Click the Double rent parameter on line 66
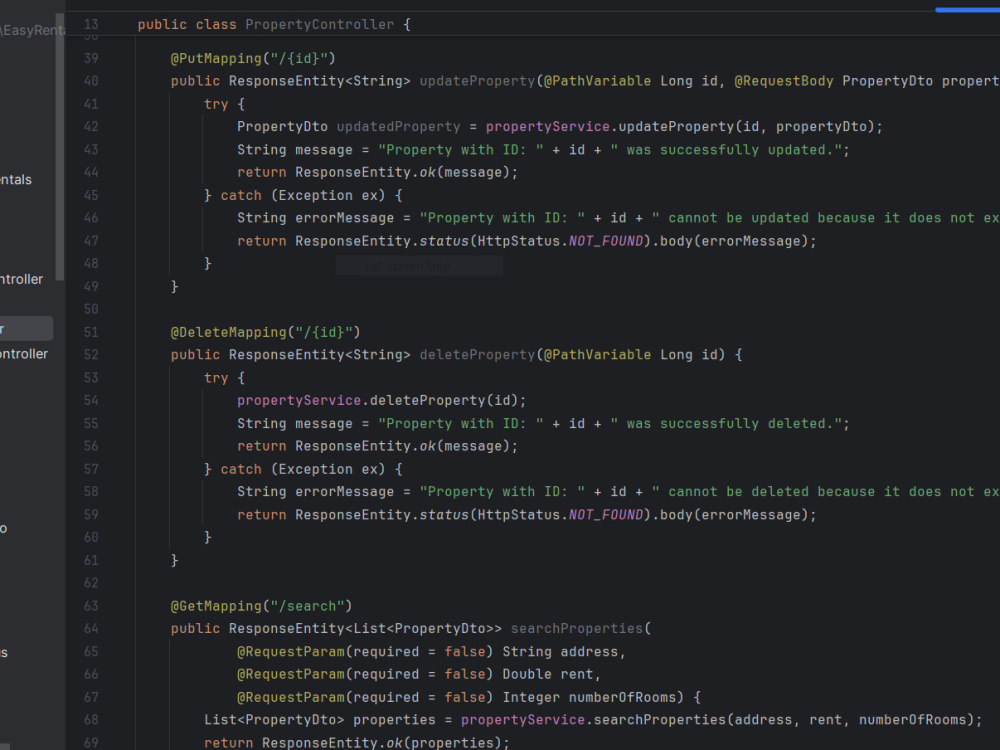This screenshot has height=750, width=1000. coord(547,674)
